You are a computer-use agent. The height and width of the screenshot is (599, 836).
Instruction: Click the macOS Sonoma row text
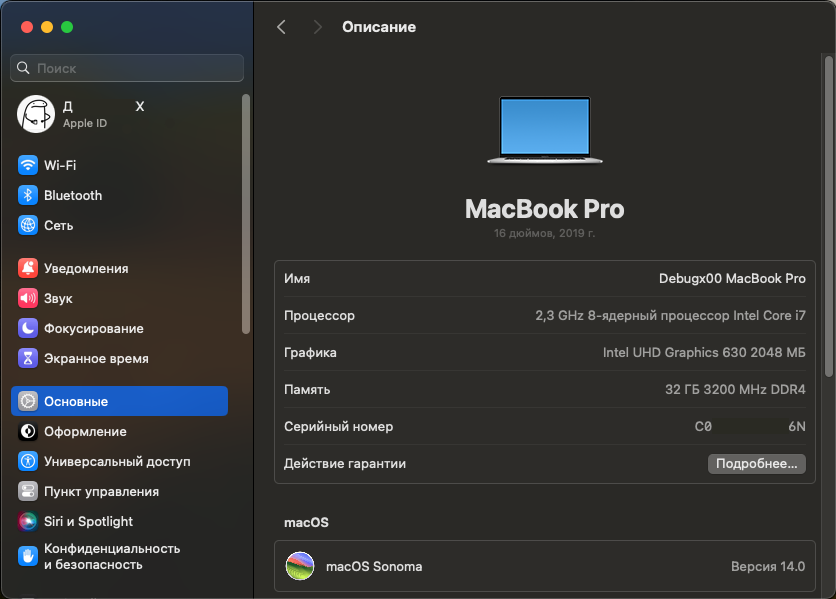point(374,566)
